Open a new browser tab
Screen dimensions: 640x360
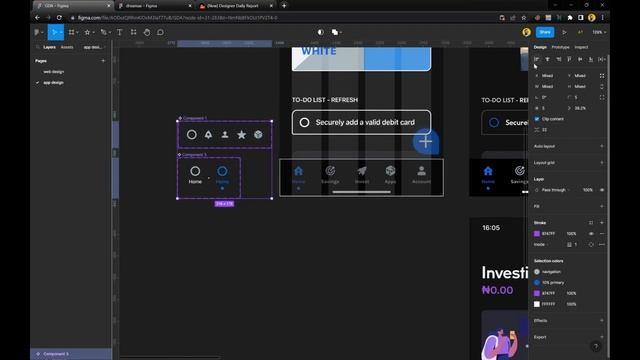coord(284,6)
